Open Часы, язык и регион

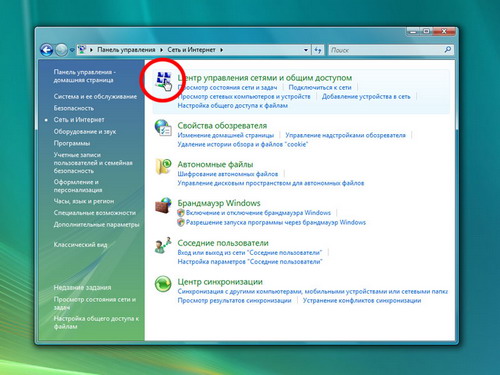pos(84,201)
